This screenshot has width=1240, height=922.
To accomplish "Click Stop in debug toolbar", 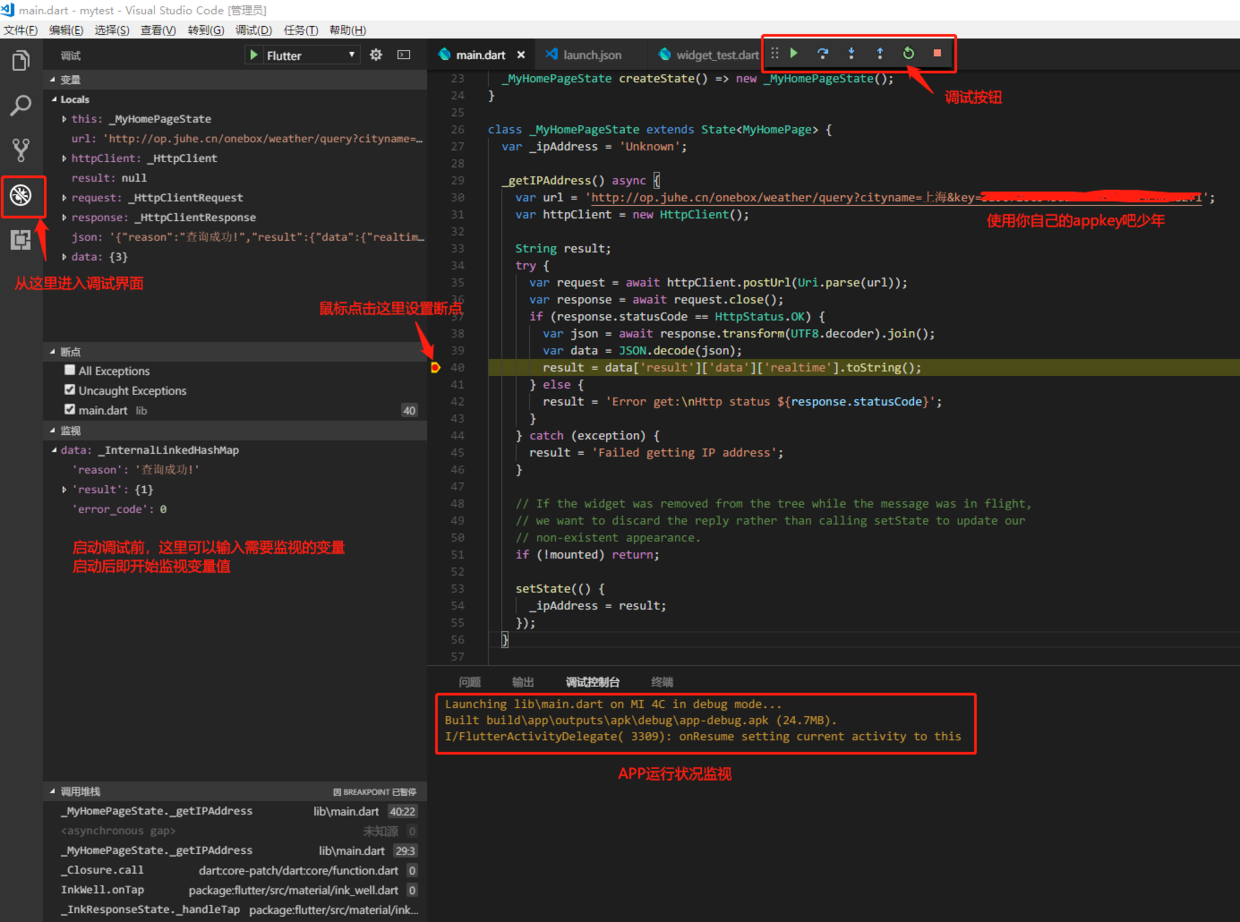I will [x=937, y=53].
